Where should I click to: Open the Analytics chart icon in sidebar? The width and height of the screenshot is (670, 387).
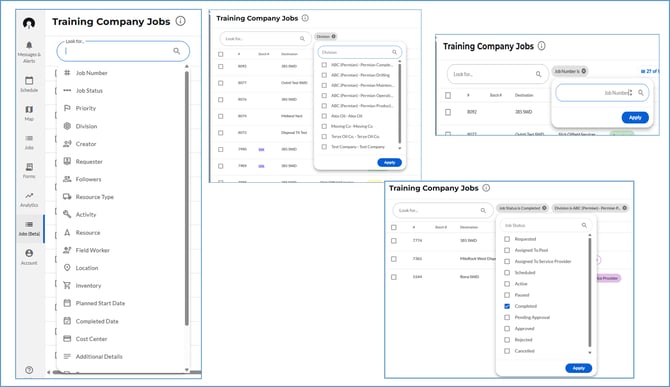(29, 196)
